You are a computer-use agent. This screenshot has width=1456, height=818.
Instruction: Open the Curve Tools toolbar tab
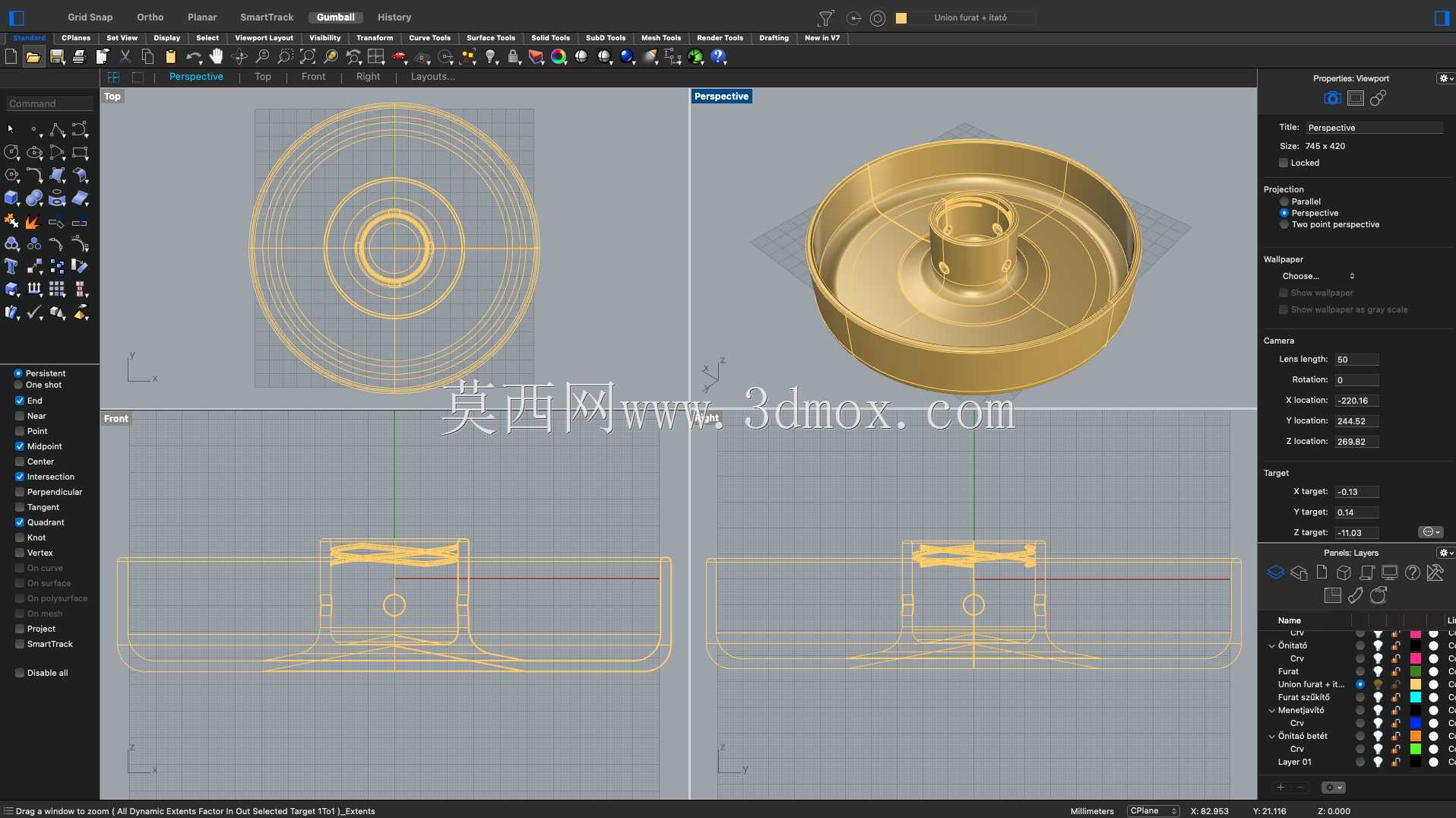429,37
